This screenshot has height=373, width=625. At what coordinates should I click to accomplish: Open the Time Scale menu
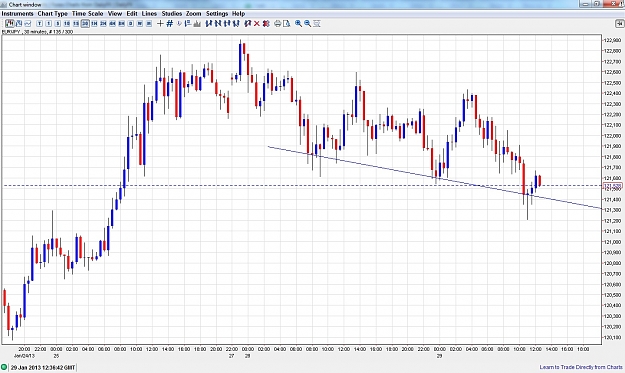point(87,14)
